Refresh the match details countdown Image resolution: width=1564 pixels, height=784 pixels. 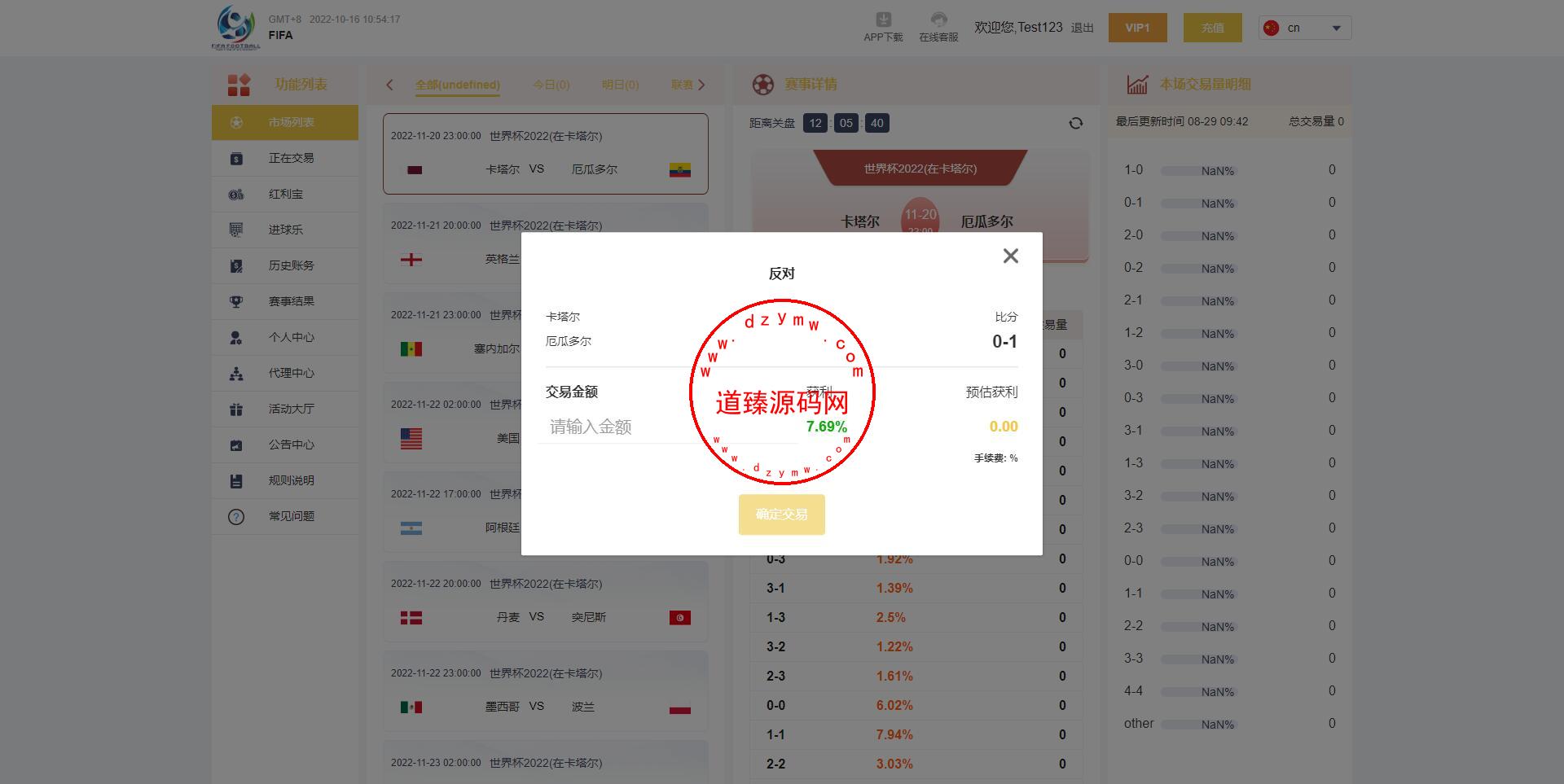coord(1076,123)
